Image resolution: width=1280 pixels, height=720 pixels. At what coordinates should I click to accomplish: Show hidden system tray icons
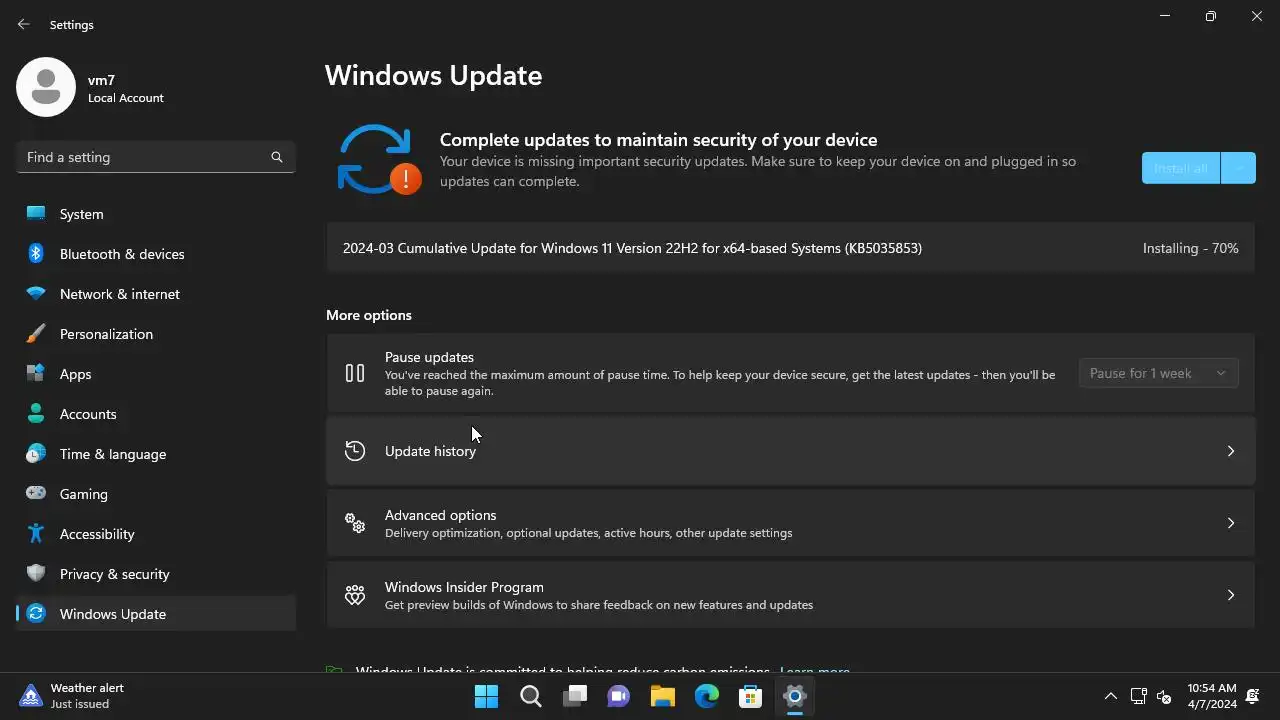[x=1110, y=696]
